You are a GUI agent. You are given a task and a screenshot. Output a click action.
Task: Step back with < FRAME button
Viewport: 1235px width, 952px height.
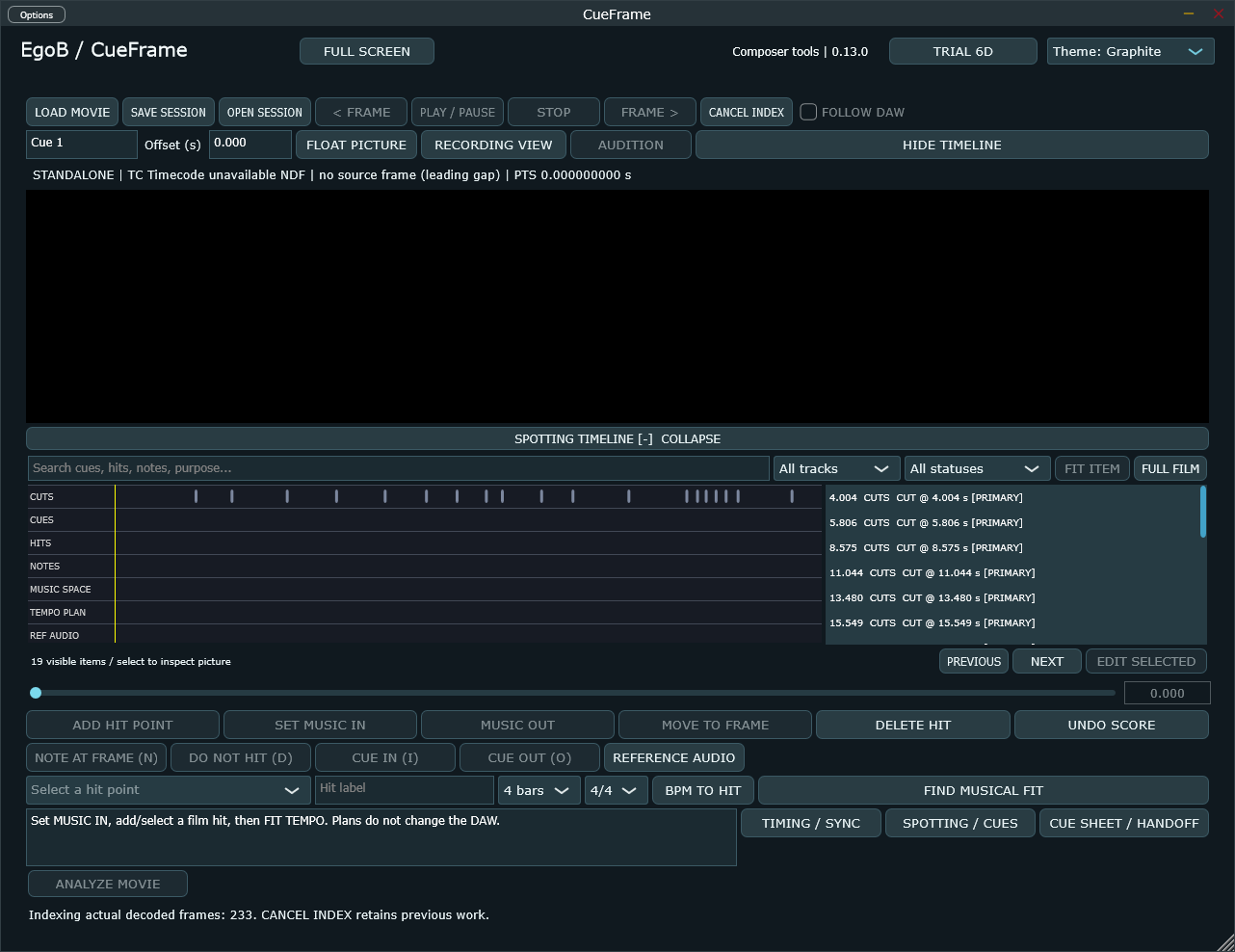pos(361,112)
